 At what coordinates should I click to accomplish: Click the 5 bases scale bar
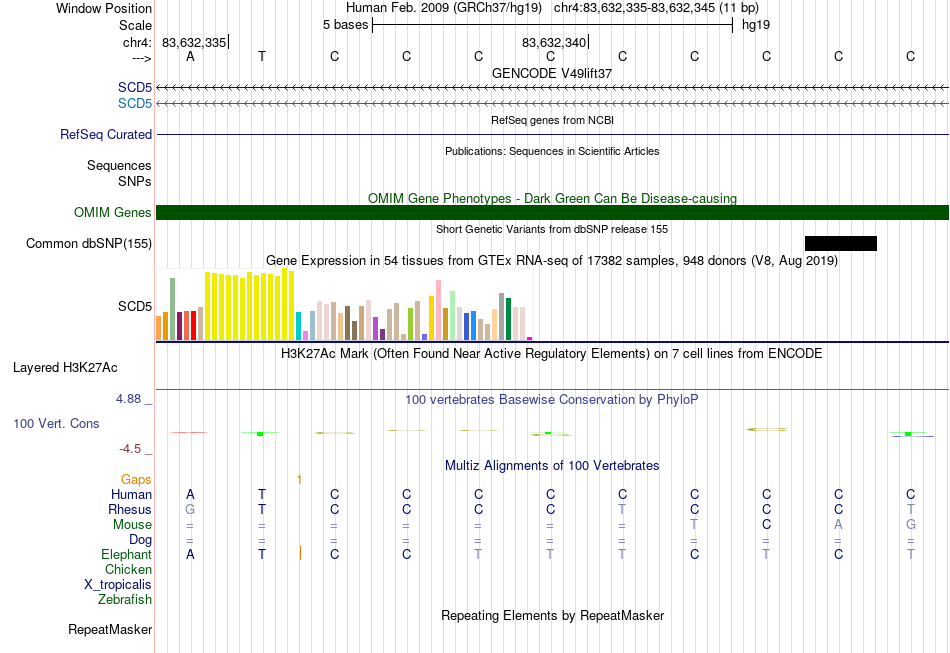(553, 25)
